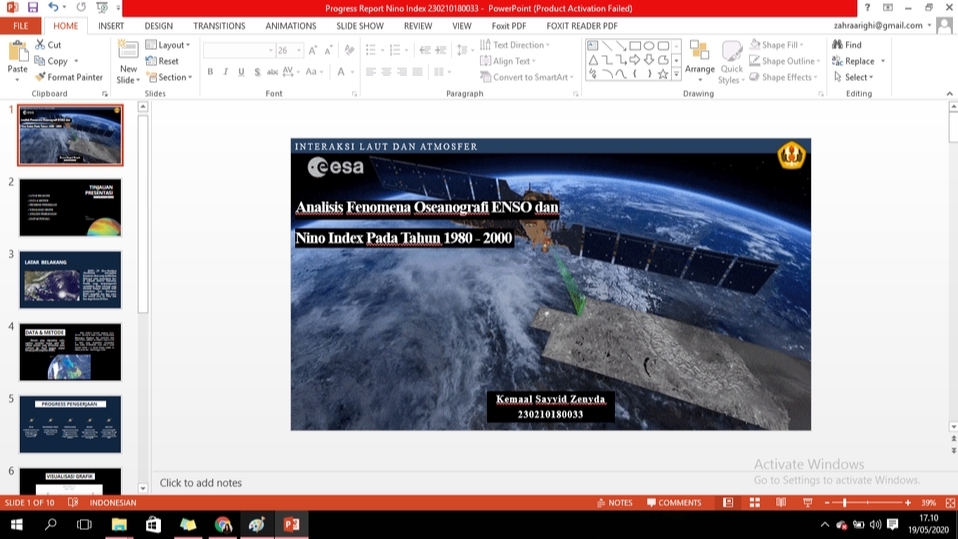Open the FILE tab

[20, 26]
